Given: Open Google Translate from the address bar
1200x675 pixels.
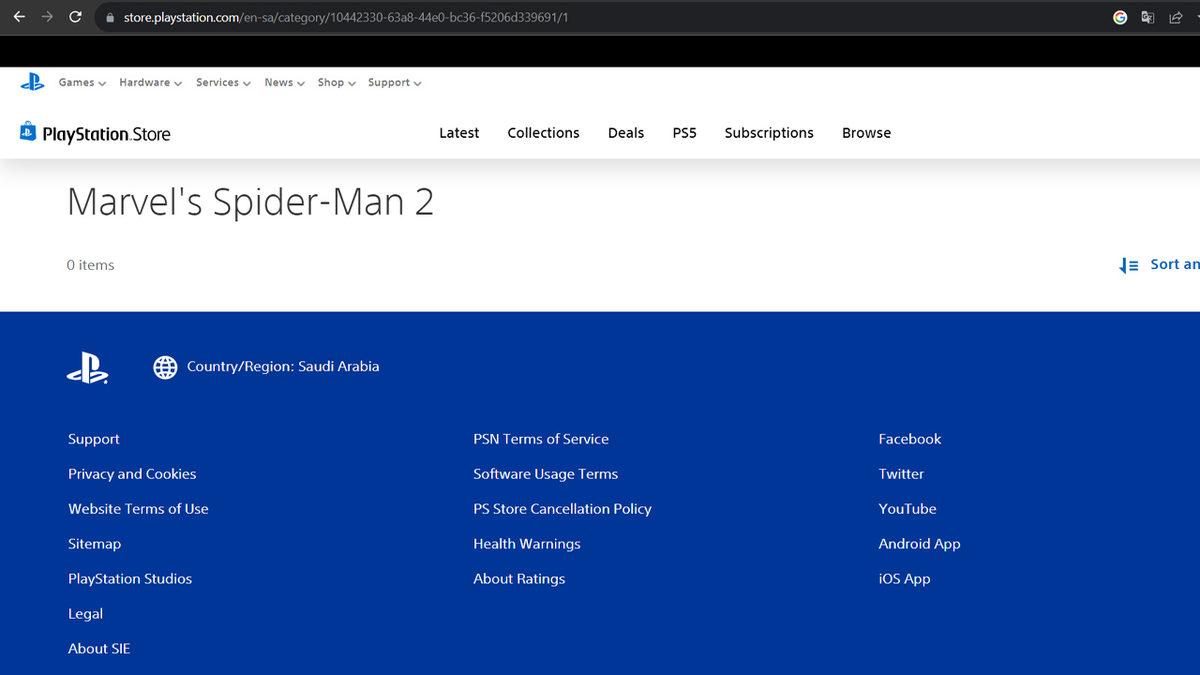Looking at the screenshot, I should click(1148, 17).
